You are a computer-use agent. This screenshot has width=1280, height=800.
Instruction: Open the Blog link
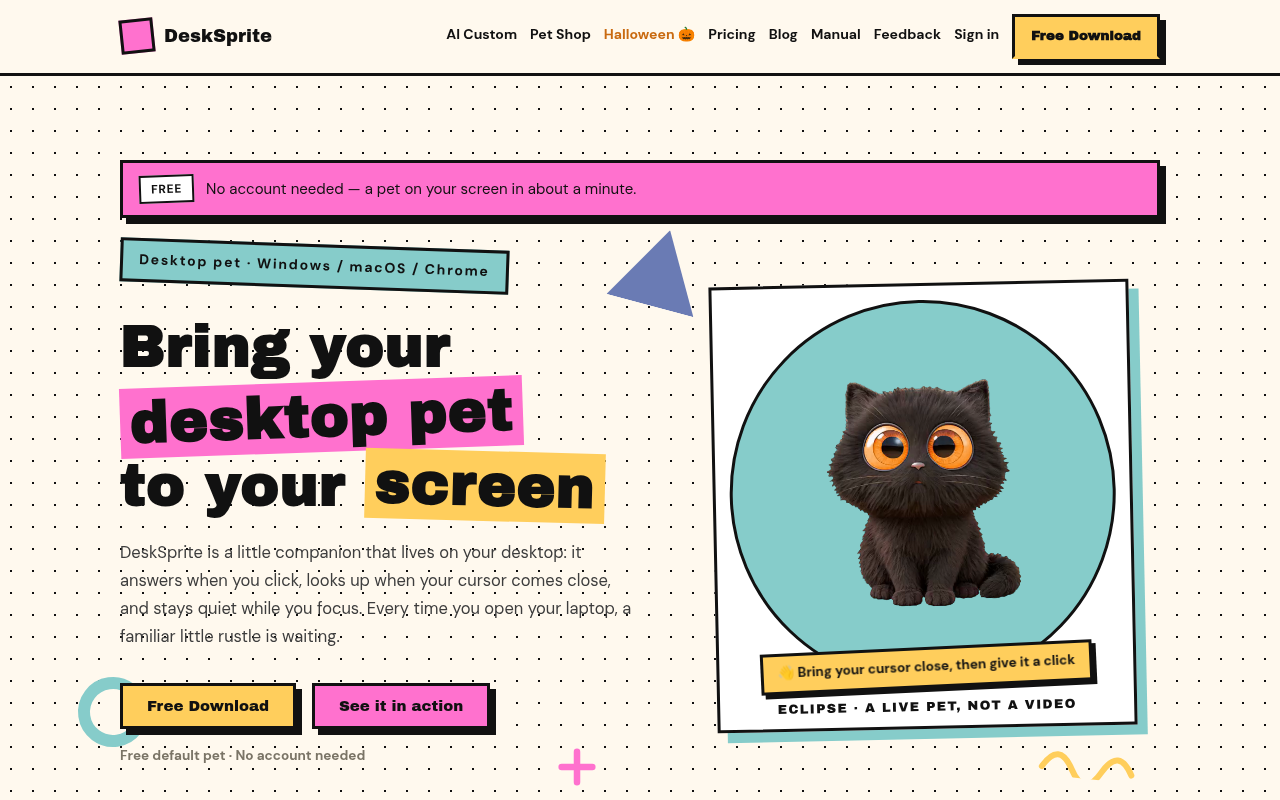pos(783,34)
